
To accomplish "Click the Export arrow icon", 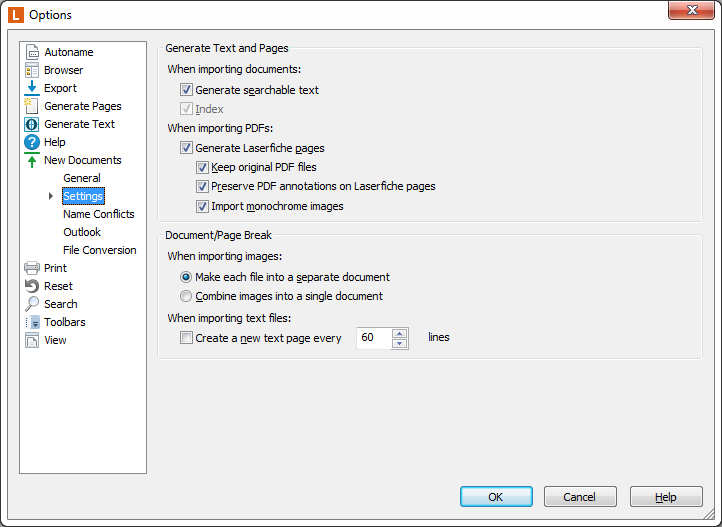I will click(x=32, y=88).
